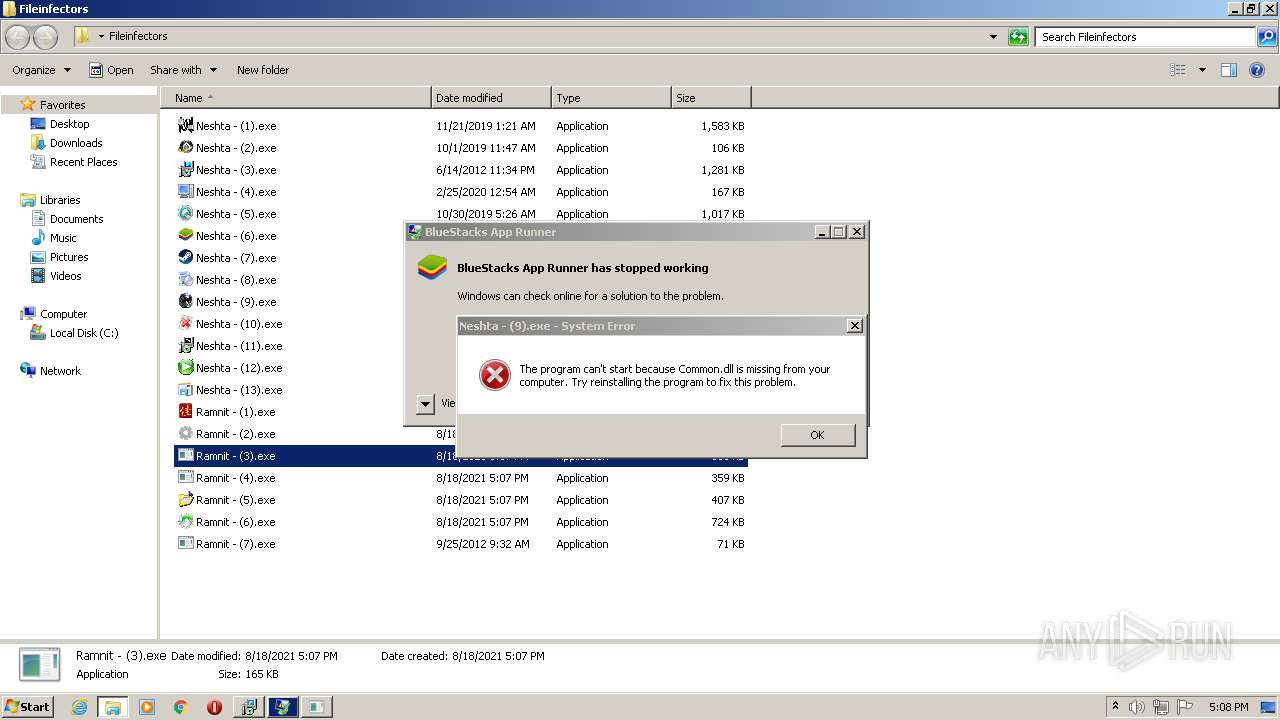Image resolution: width=1280 pixels, height=720 pixels.
Task: Open the volume speaker tray icon
Action: coord(1137,707)
